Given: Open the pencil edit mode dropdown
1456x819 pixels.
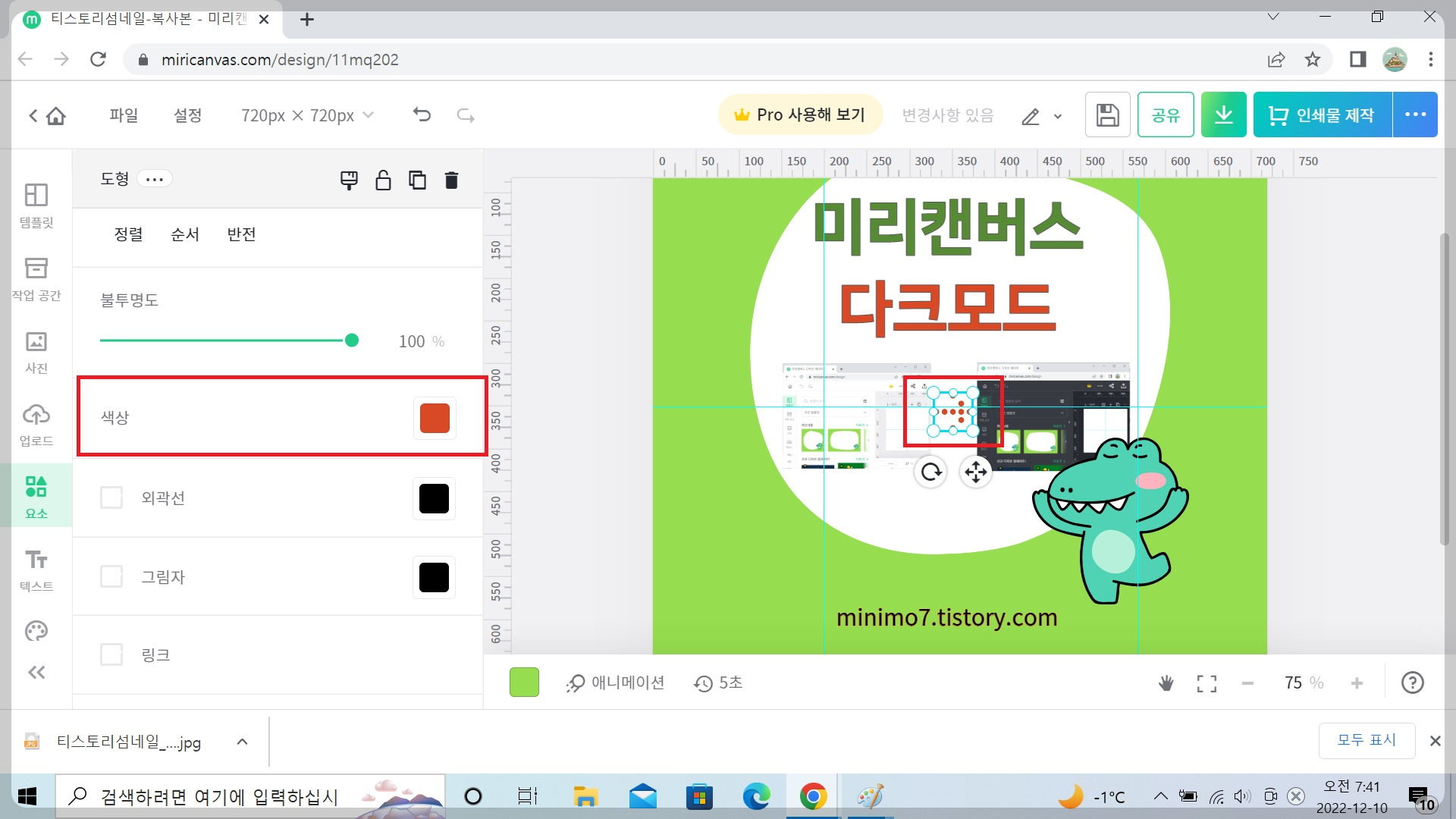Looking at the screenshot, I should coord(1042,116).
